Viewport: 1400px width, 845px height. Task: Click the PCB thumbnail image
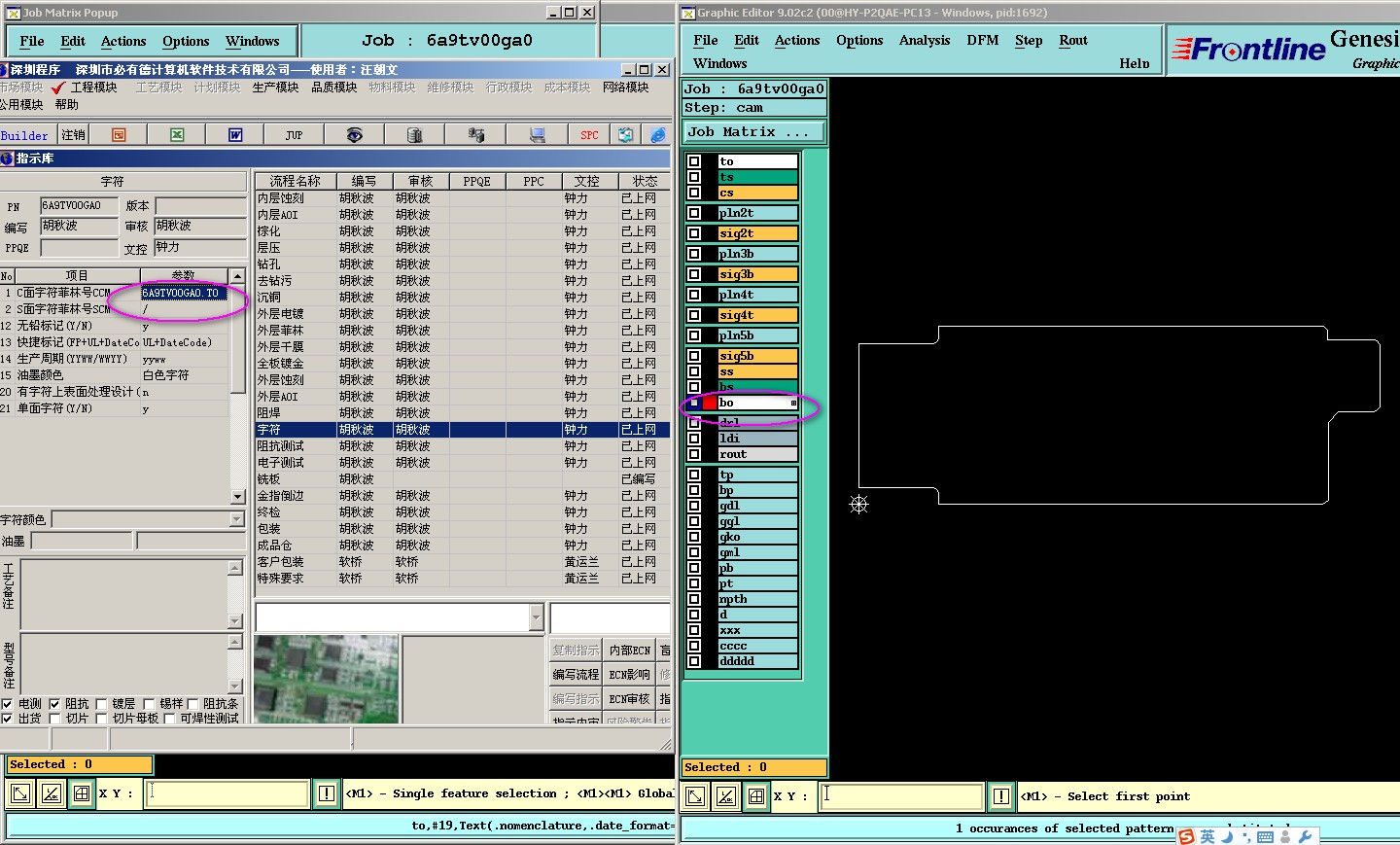click(326, 680)
